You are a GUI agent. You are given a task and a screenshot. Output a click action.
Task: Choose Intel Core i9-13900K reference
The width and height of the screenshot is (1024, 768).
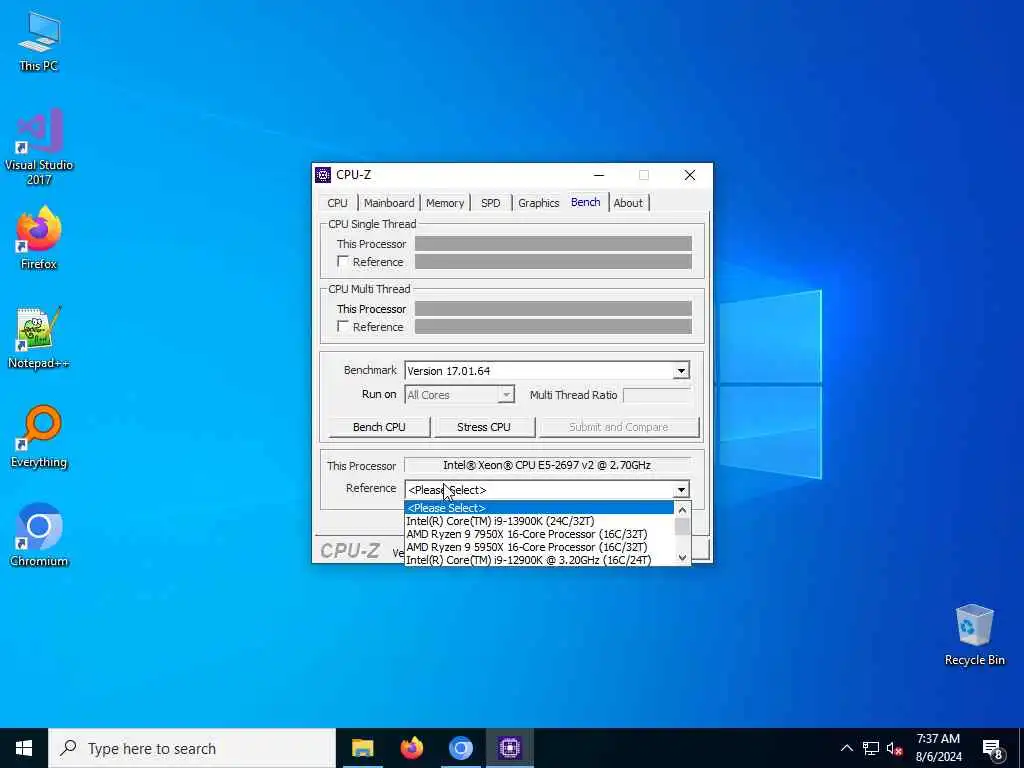[539, 521]
